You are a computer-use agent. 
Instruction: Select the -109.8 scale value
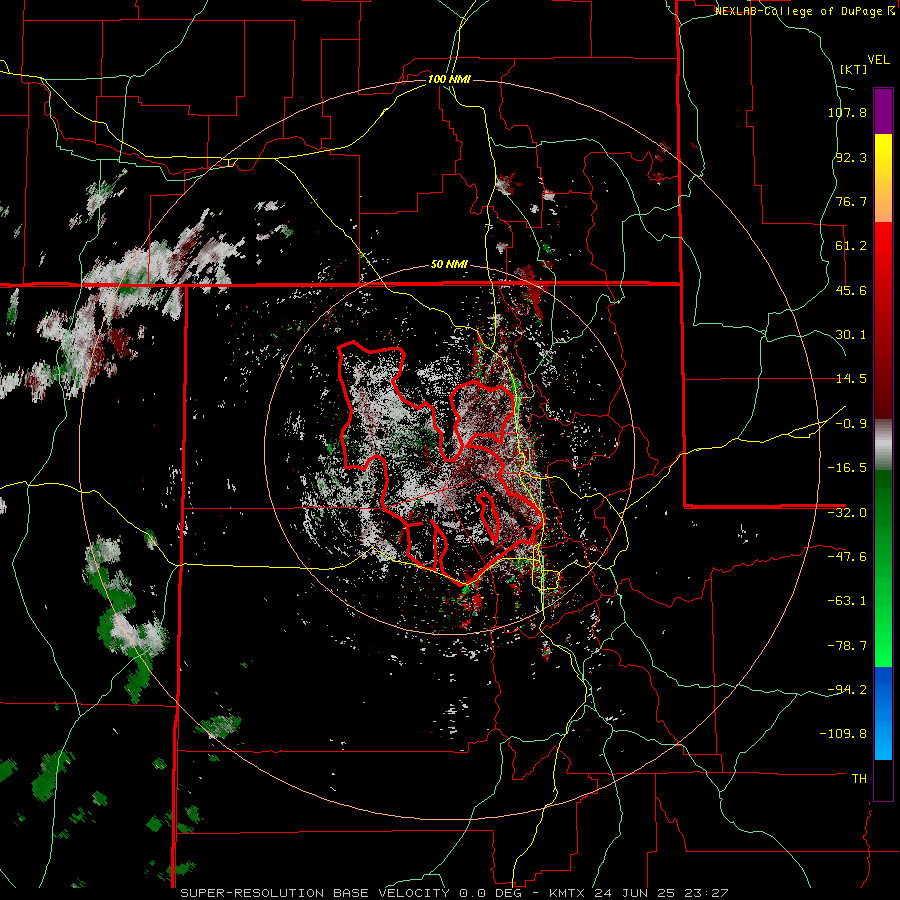[x=844, y=734]
